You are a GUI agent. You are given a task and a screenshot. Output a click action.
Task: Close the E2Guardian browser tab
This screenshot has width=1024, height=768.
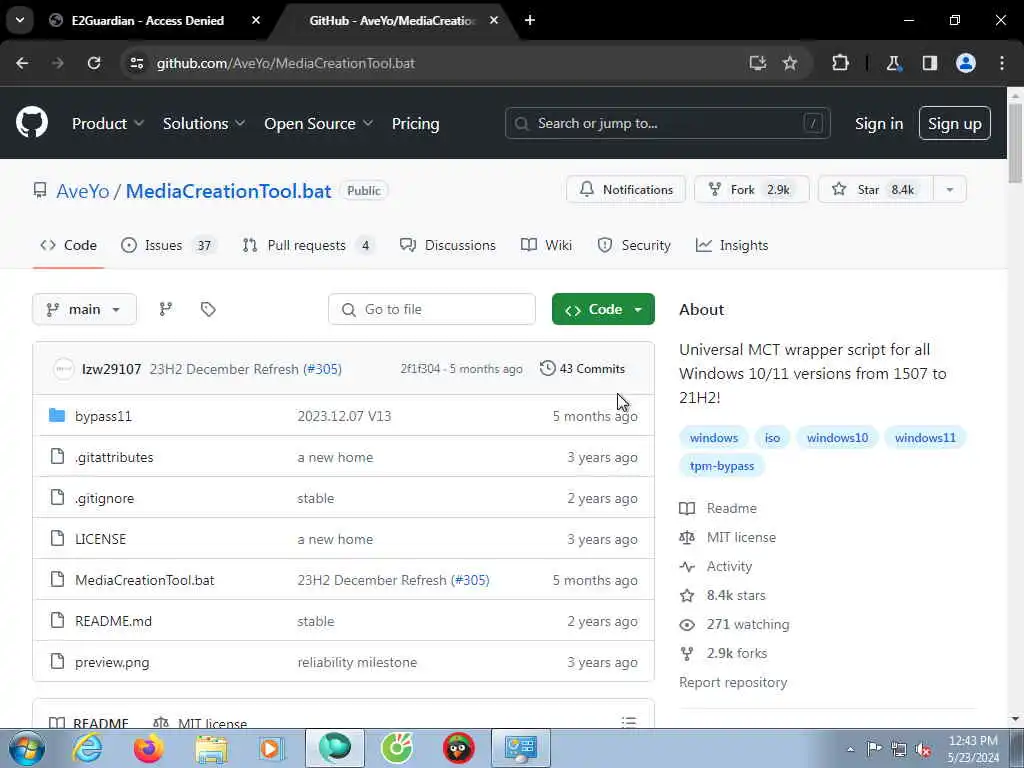click(256, 20)
